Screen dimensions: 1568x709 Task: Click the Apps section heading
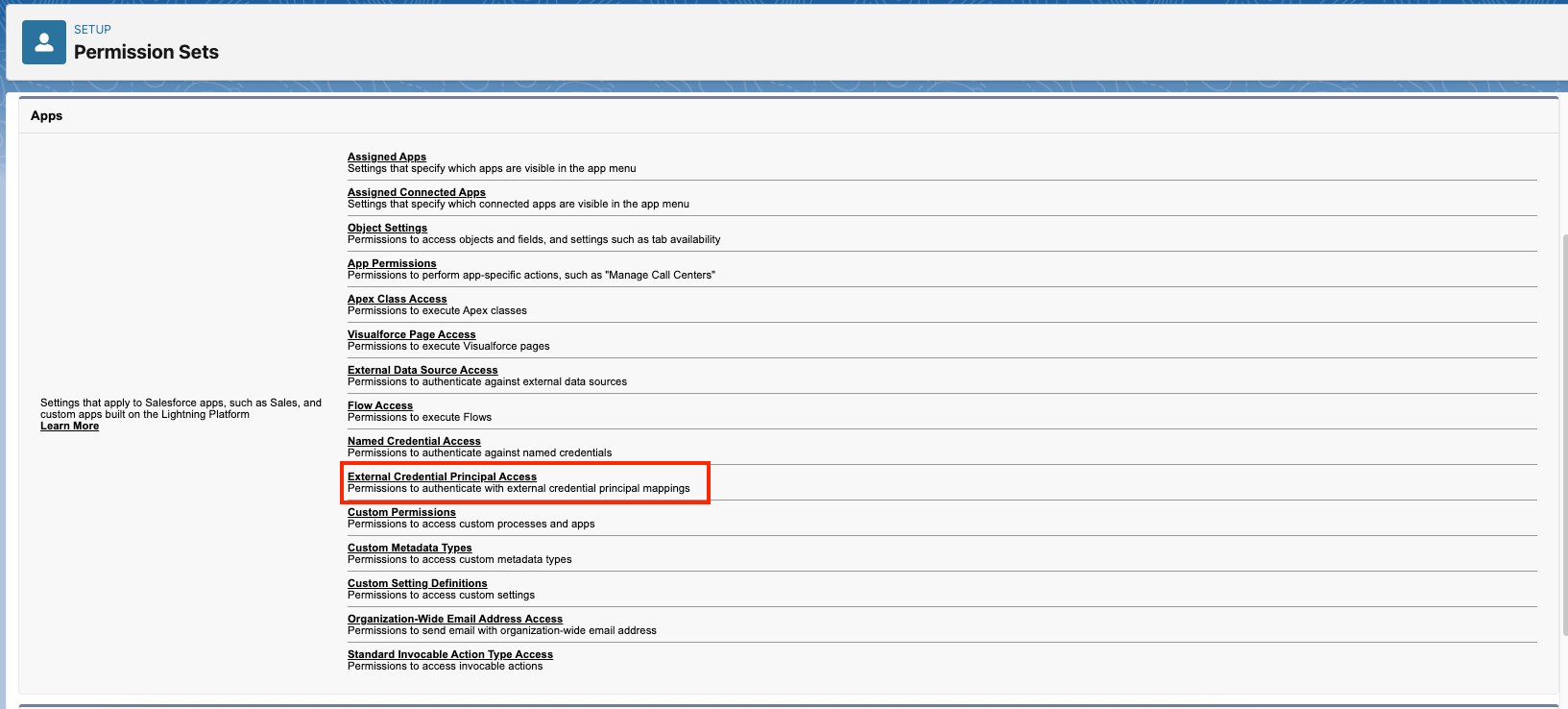[46, 115]
